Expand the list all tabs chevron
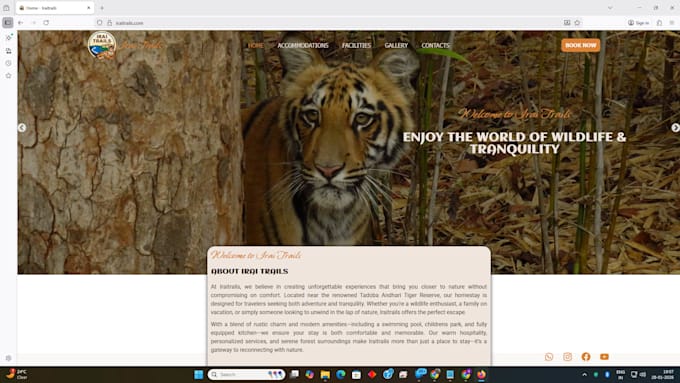The height and width of the screenshot is (383, 680). coord(610,8)
